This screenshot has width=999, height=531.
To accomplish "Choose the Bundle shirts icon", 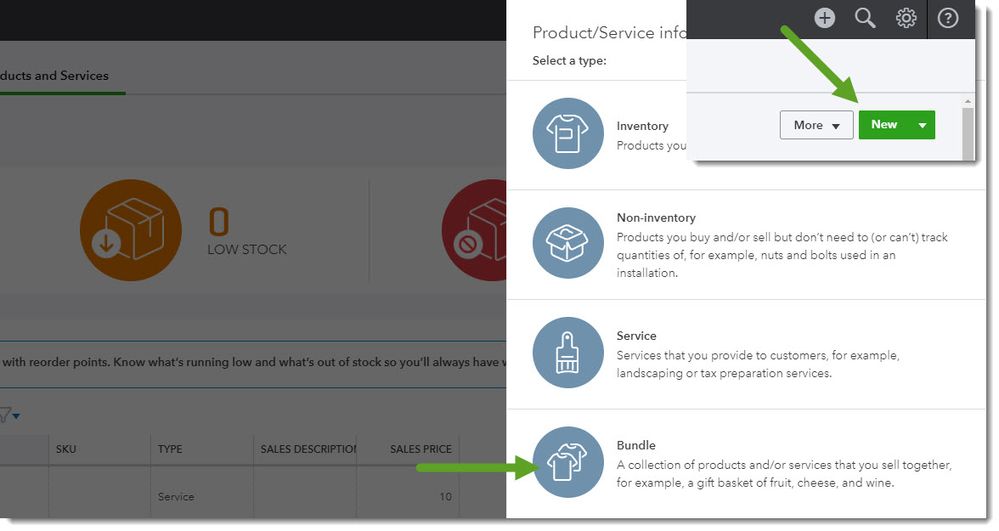I will [x=567, y=461].
